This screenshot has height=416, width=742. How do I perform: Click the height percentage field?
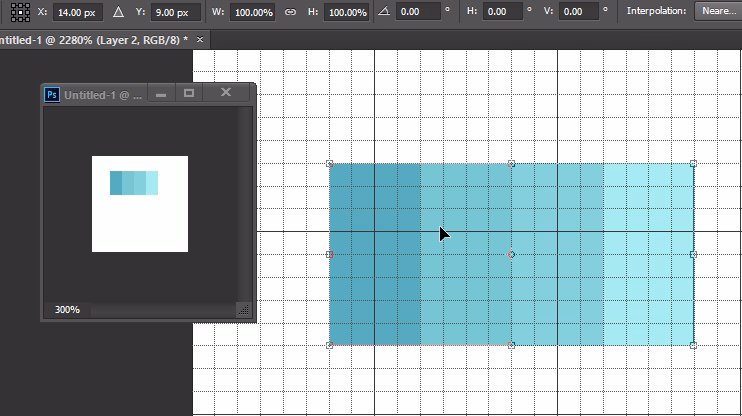[347, 12]
